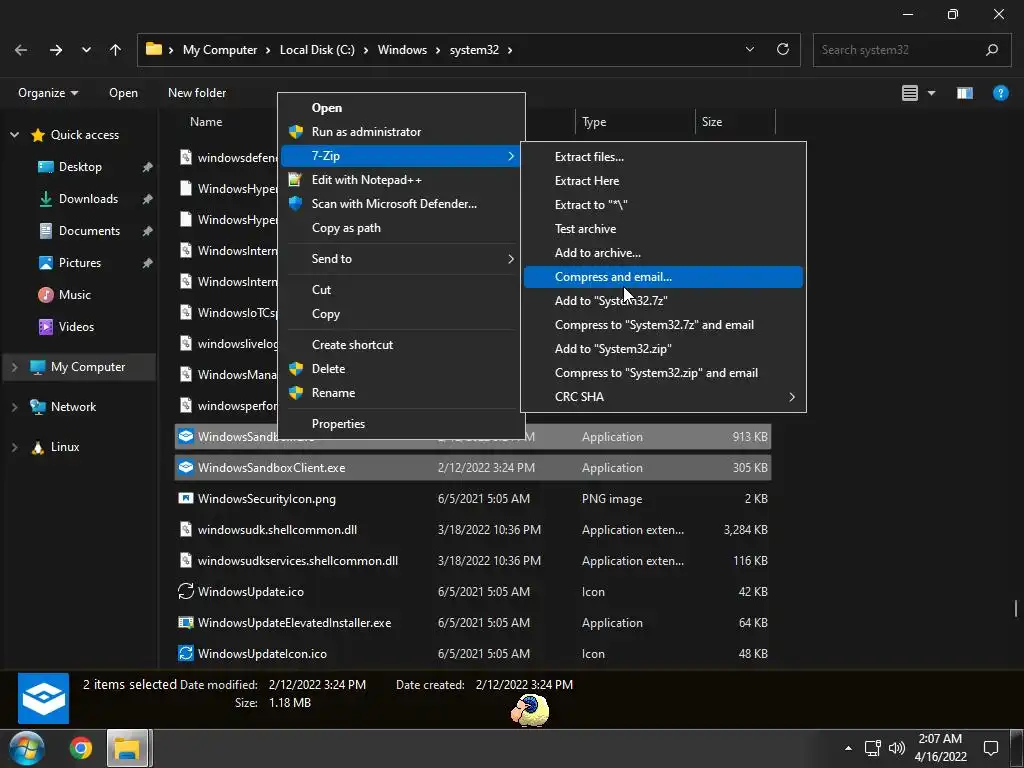1024x768 pixels.
Task: Choose Create shortcut
Action: click(401, 344)
